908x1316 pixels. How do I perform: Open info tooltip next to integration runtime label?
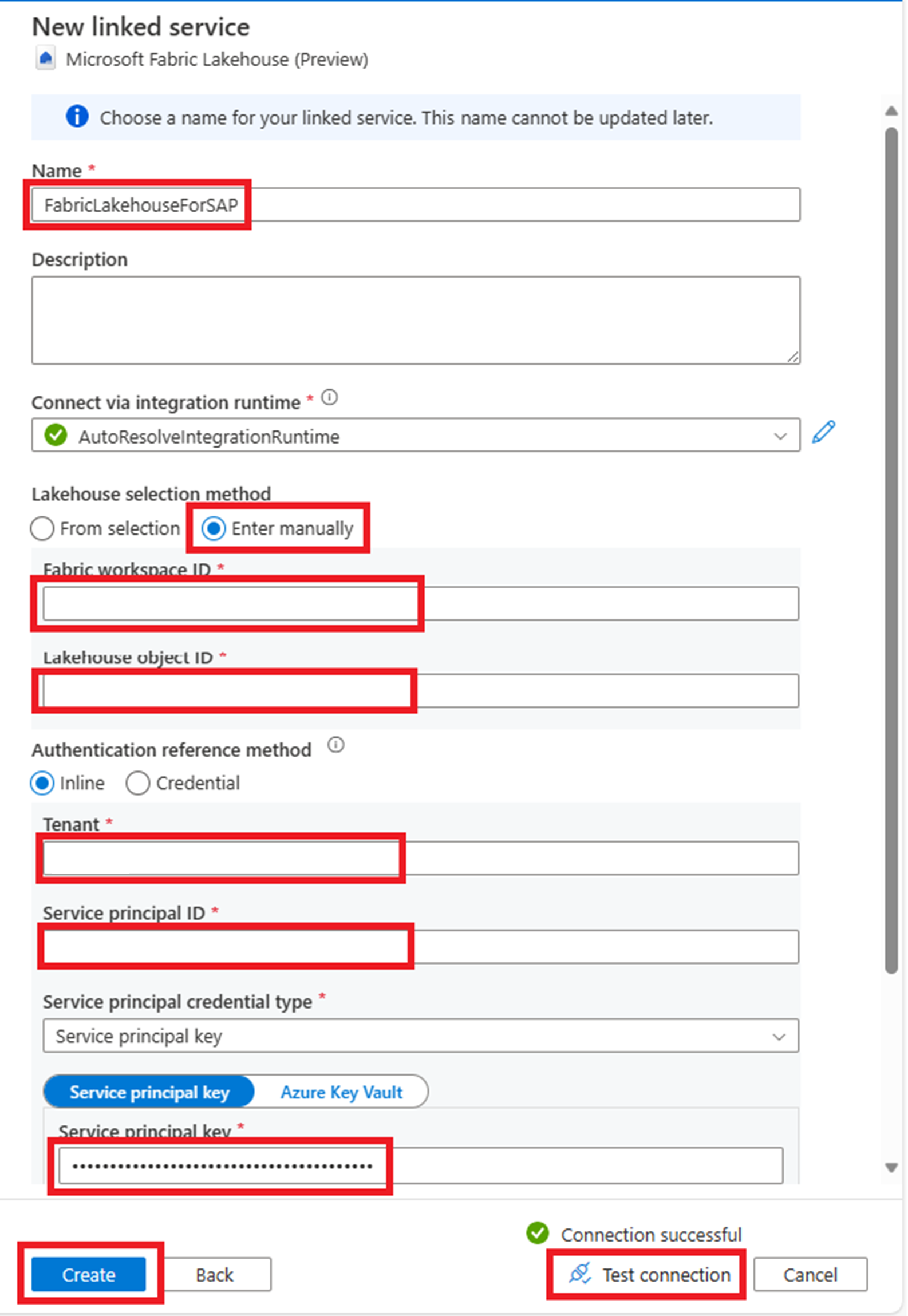[329, 397]
